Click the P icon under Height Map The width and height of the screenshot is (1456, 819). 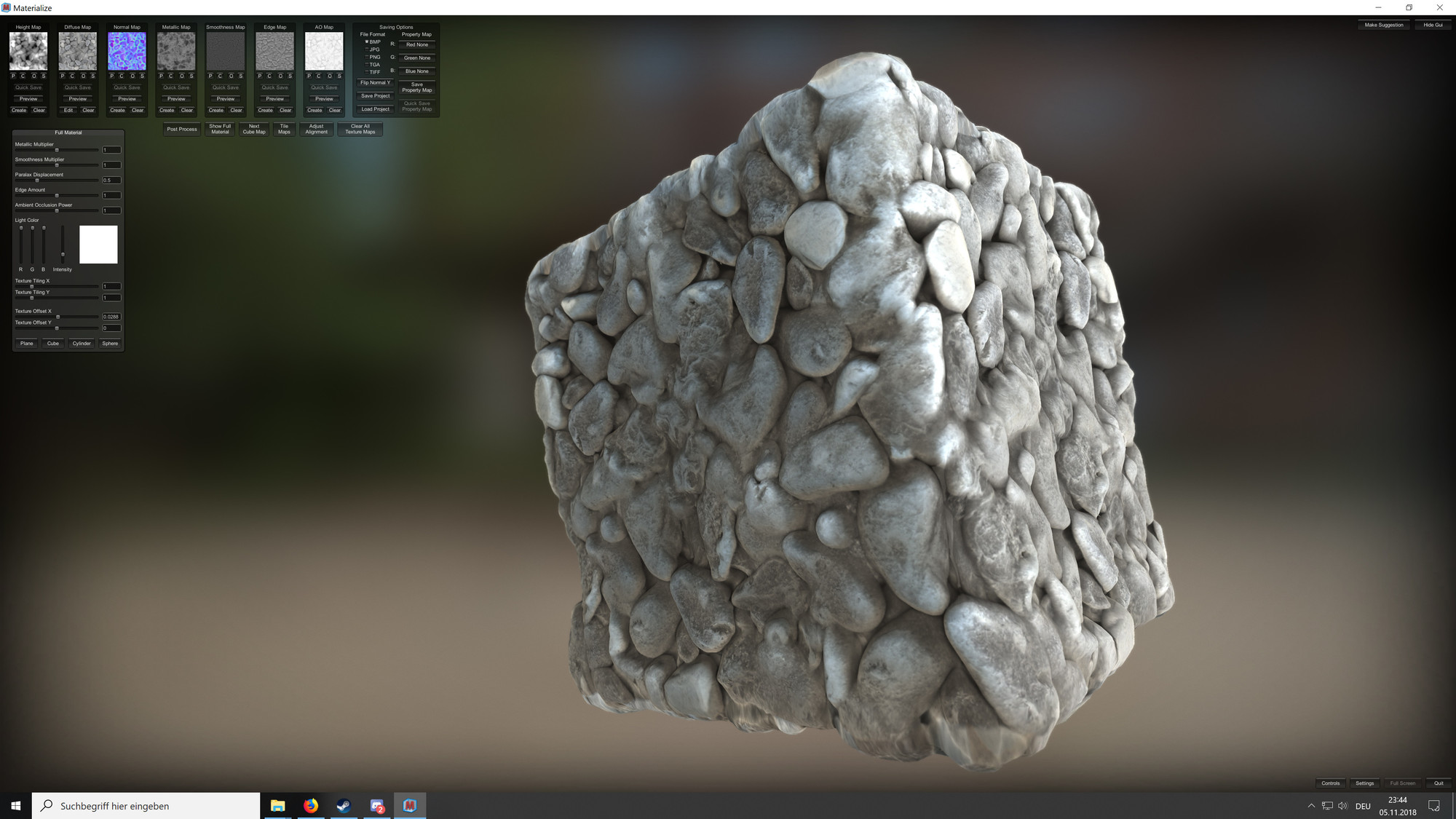[13, 76]
